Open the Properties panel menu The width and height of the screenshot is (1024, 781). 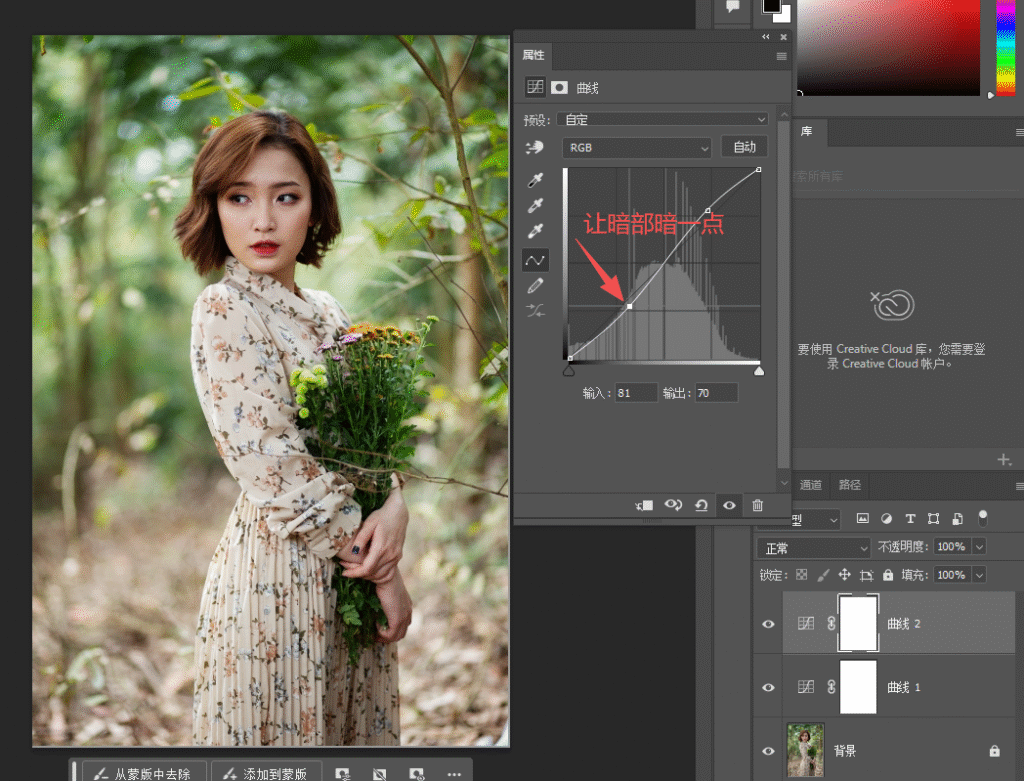coord(781,56)
